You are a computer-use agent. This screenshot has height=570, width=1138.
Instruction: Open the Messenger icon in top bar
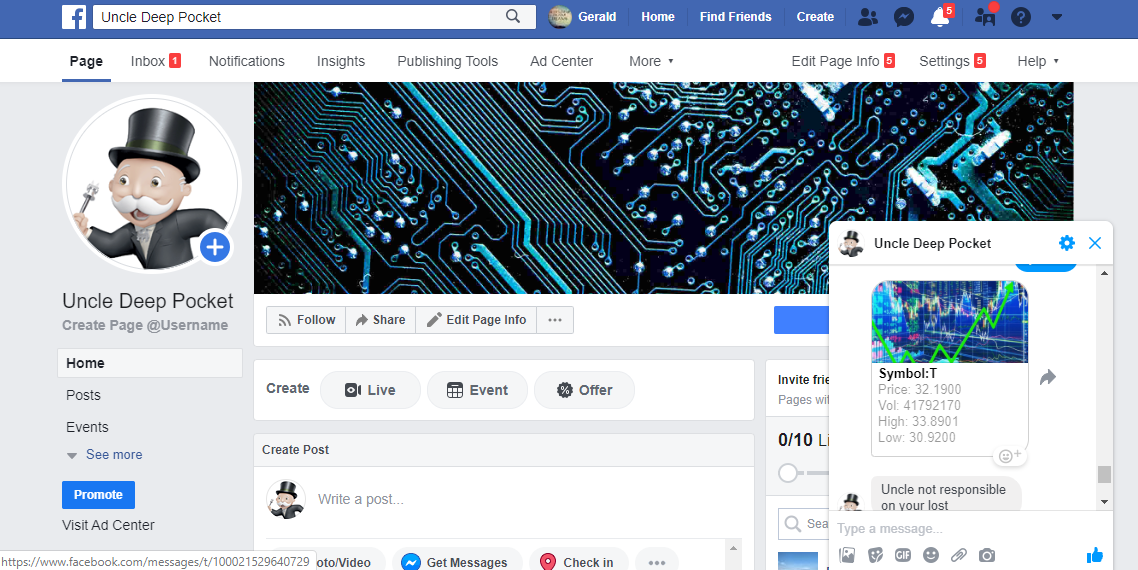pos(904,17)
